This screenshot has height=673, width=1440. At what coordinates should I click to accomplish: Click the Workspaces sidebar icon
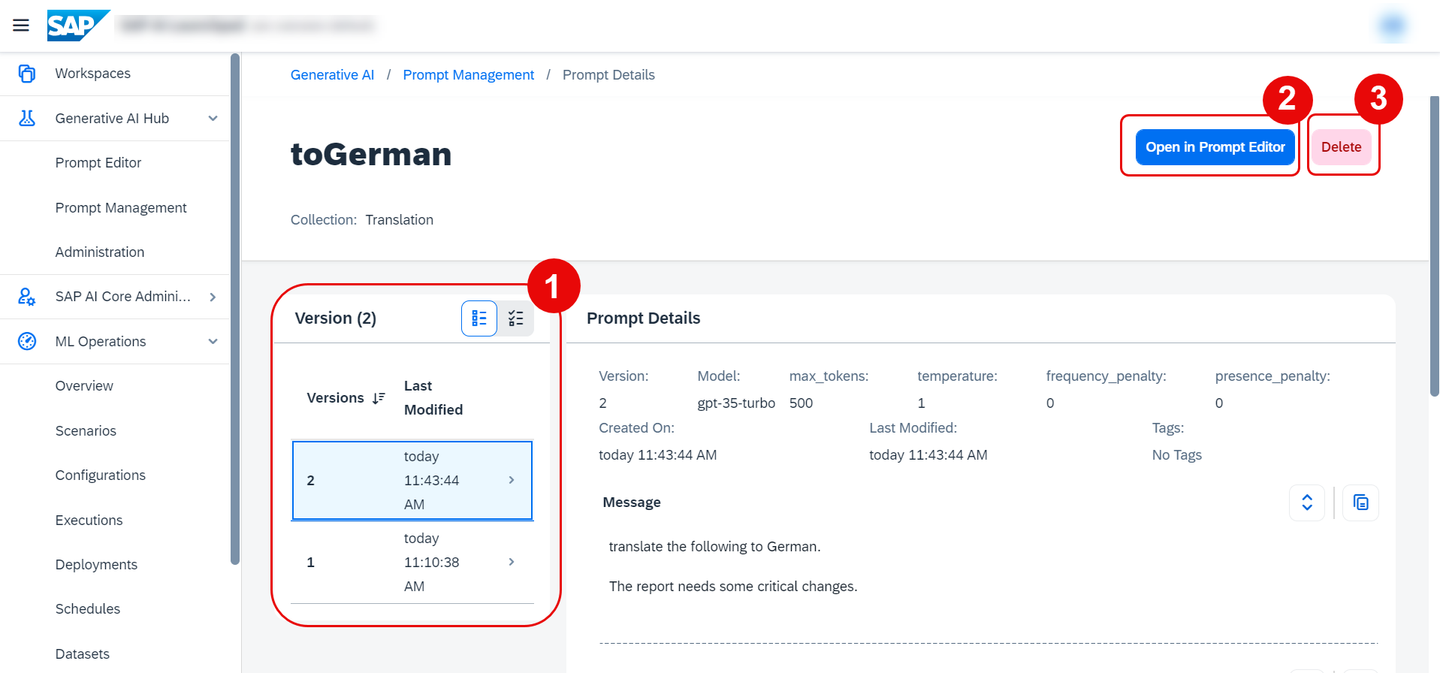pos(27,73)
